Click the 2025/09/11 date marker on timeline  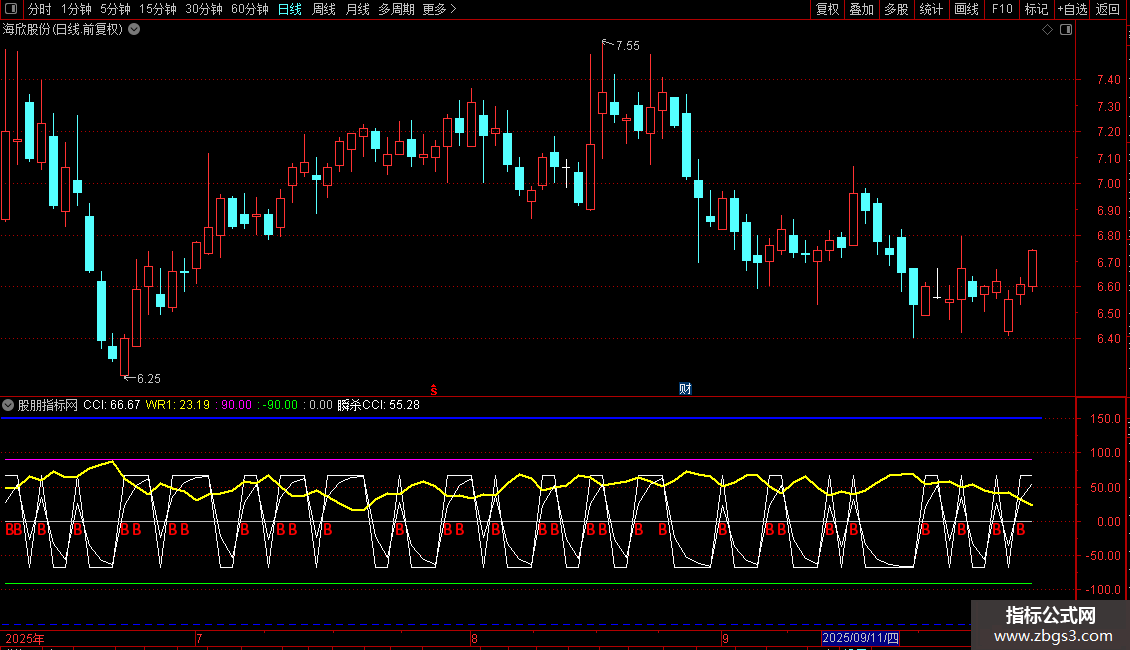coord(860,638)
